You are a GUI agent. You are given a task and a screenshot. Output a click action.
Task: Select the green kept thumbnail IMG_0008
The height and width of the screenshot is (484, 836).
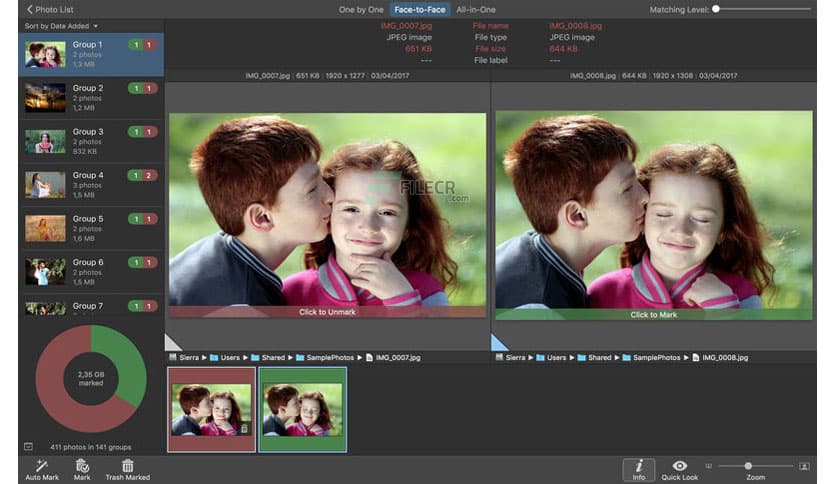click(x=303, y=409)
